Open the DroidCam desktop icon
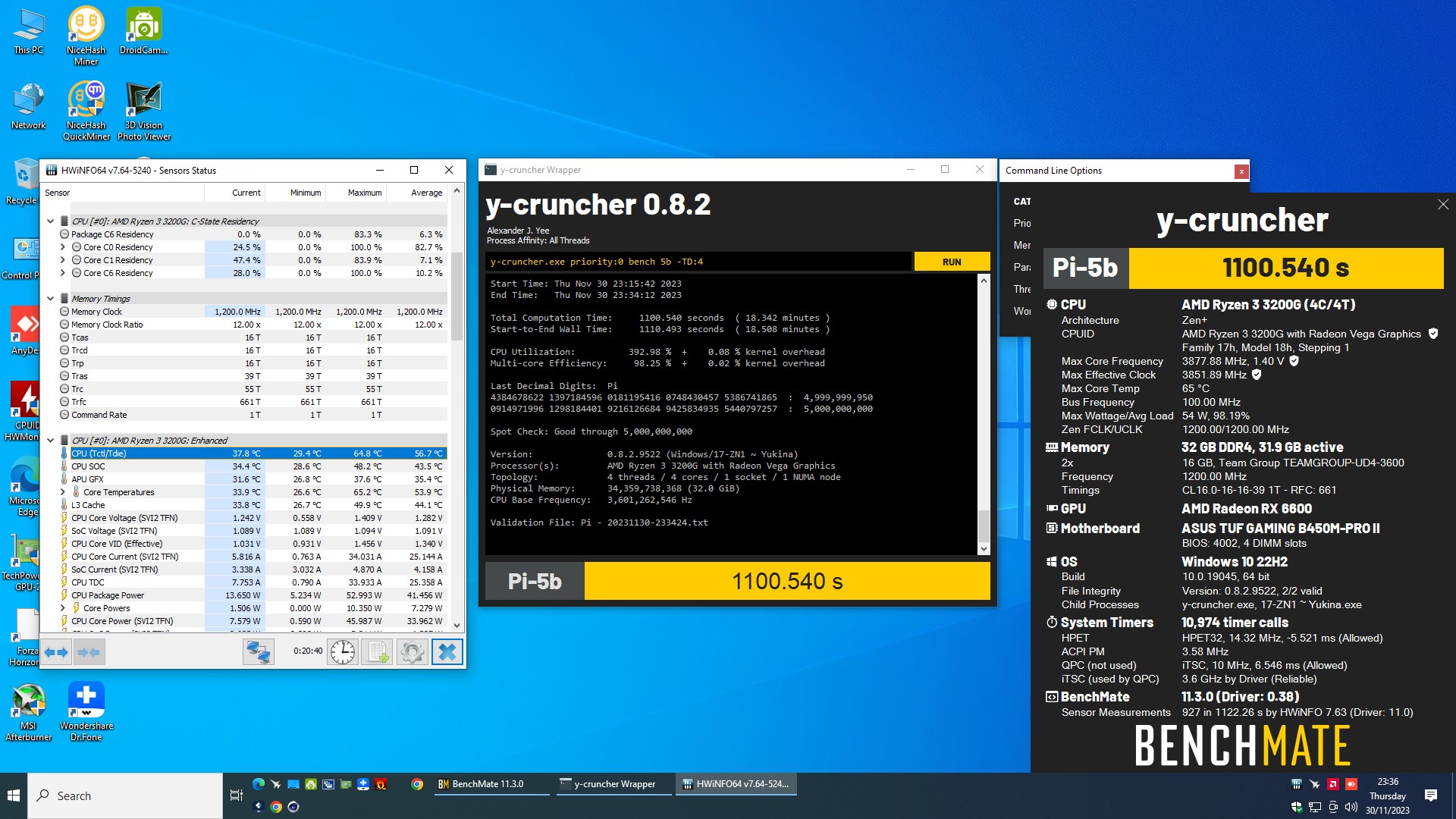Screen dimensions: 1456x819 tap(143, 32)
